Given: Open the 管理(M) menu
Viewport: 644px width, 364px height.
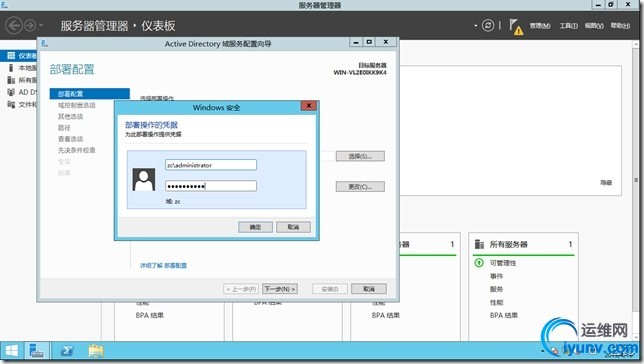Looking at the screenshot, I should click(x=540, y=26).
